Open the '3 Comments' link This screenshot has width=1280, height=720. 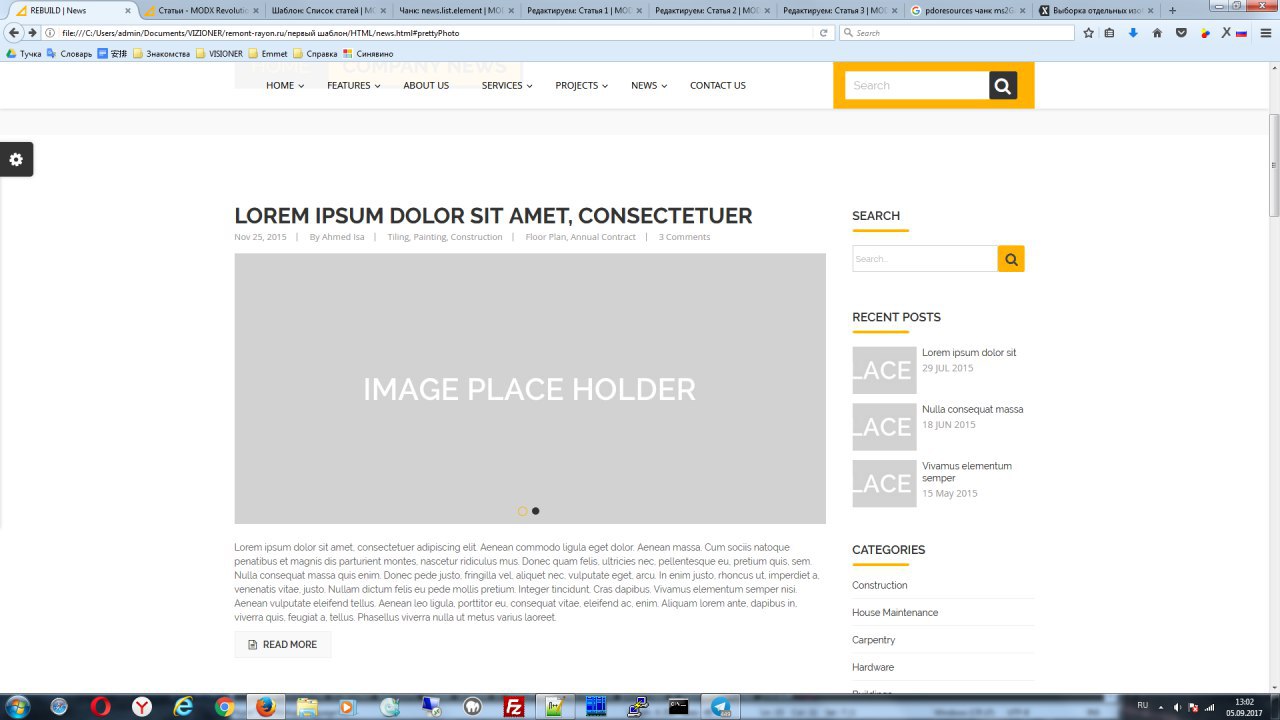(684, 237)
